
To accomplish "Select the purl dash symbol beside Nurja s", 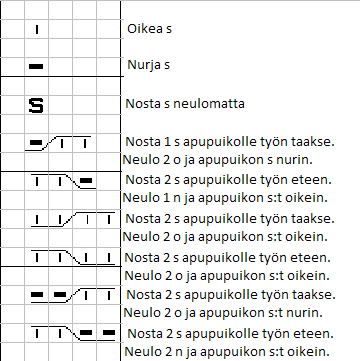I will 36,66.
